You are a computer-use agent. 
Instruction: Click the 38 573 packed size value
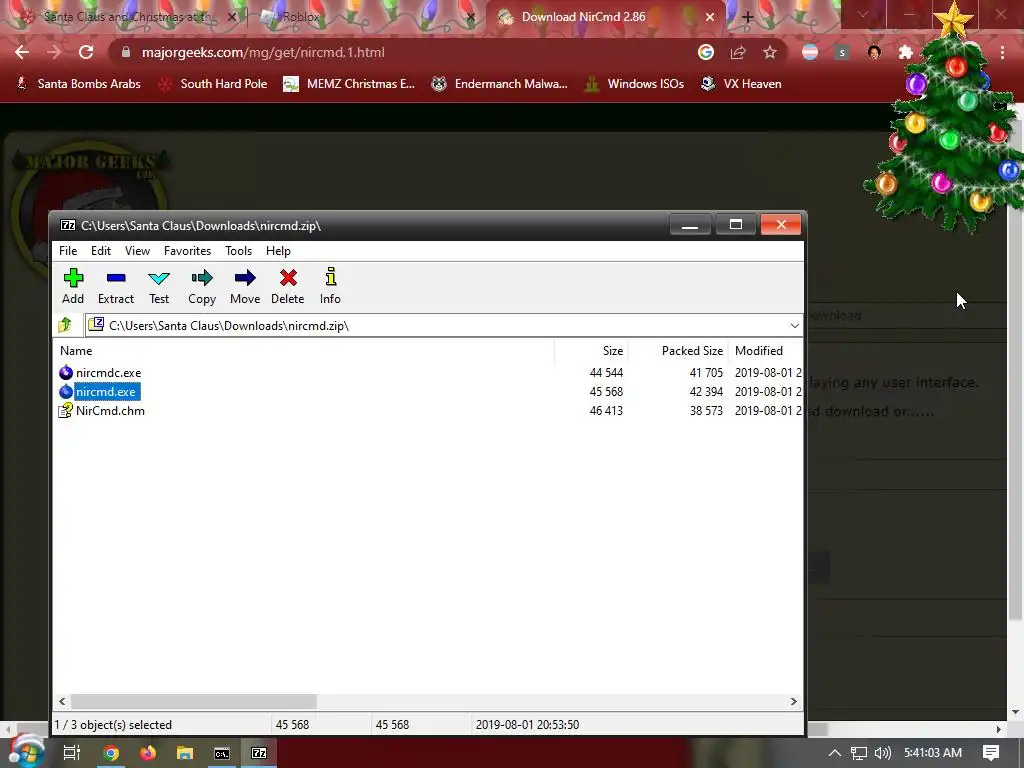[x=706, y=411]
